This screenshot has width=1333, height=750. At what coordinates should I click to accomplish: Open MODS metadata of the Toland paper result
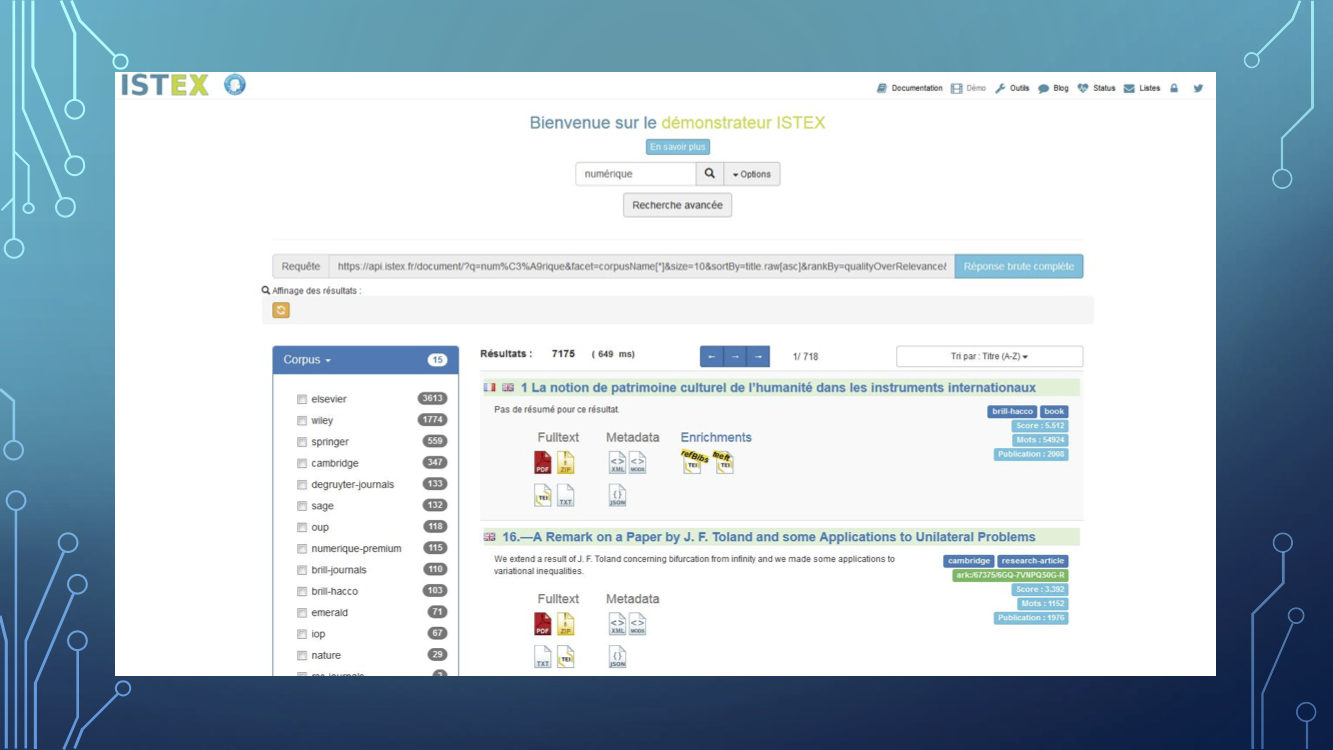[638, 625]
